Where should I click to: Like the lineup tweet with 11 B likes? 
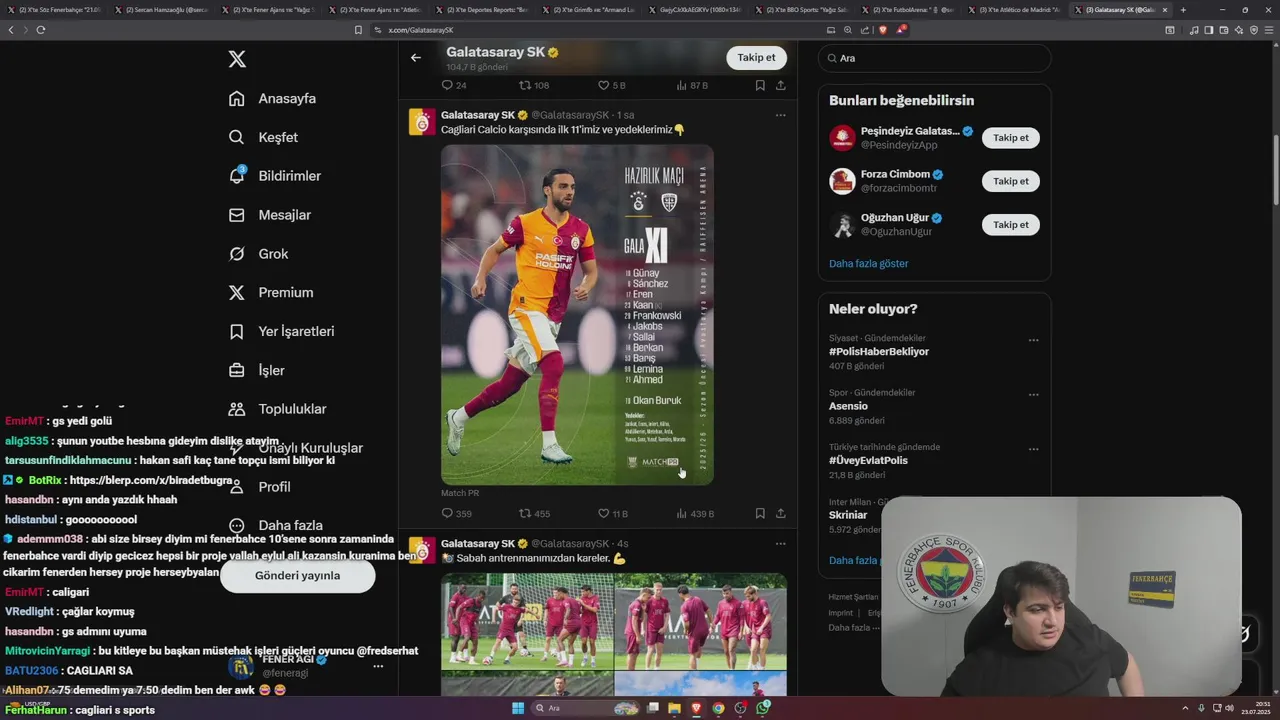[612, 514]
